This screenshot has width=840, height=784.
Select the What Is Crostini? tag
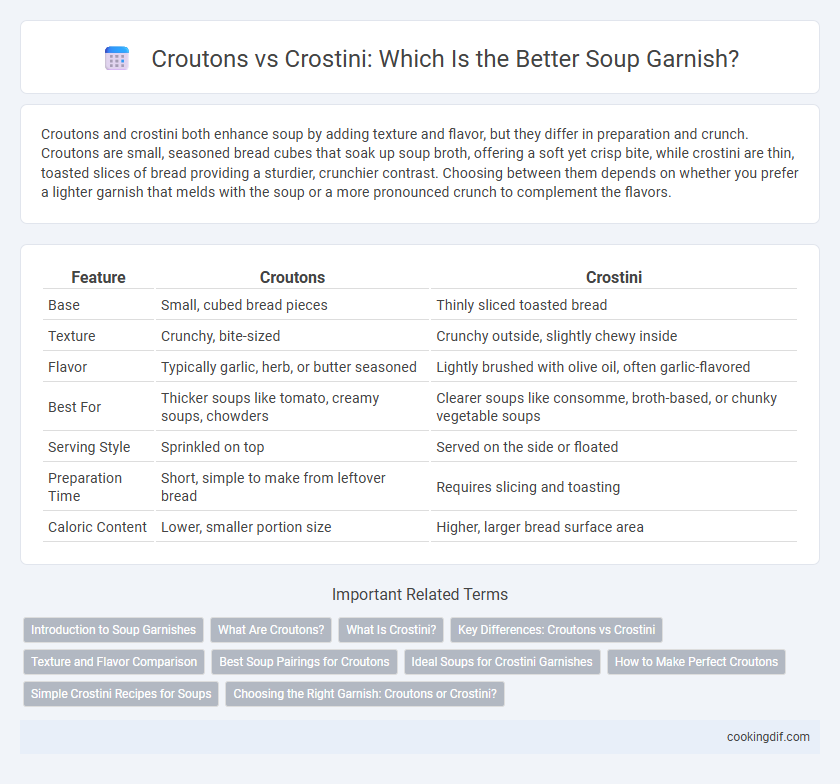point(391,630)
